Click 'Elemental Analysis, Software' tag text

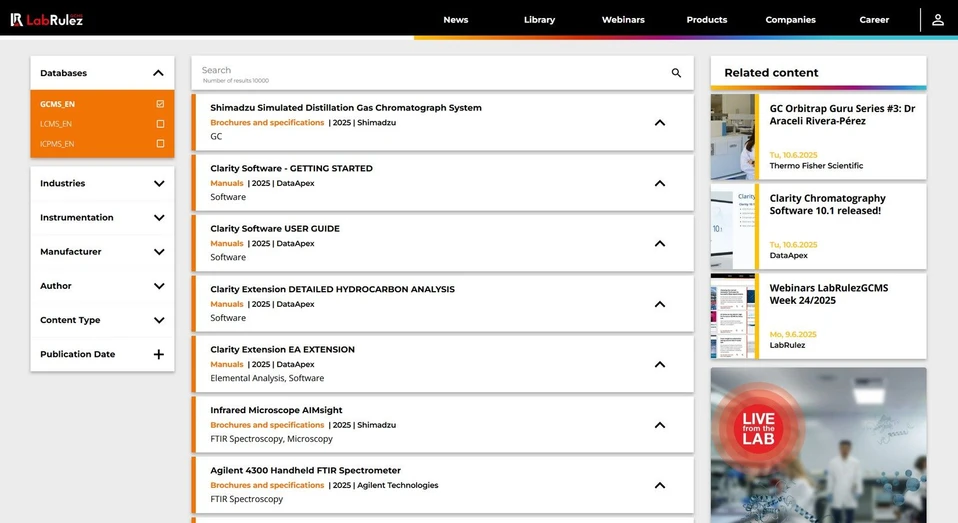(267, 378)
